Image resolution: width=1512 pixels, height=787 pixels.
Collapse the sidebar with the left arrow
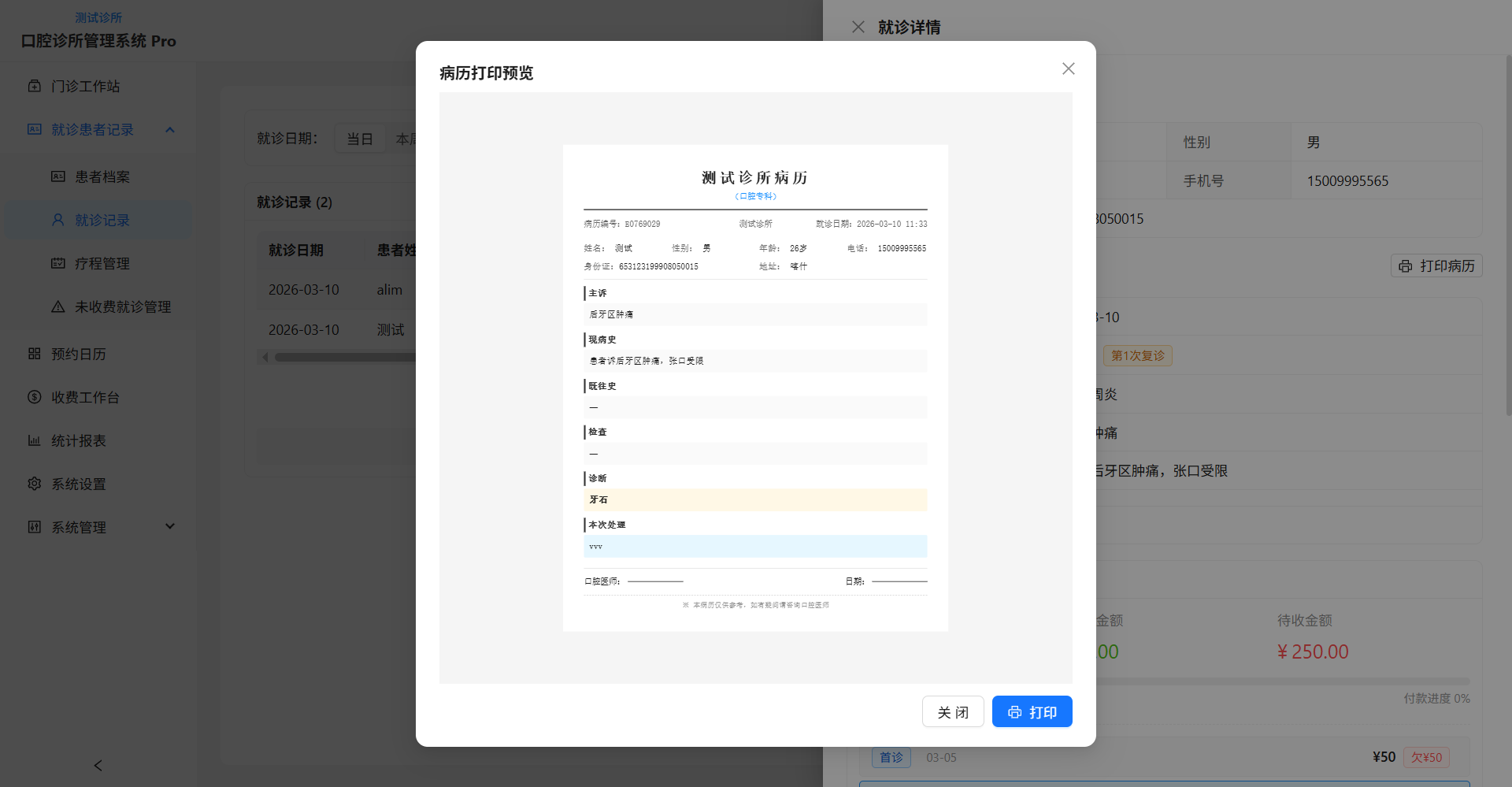pos(98,766)
